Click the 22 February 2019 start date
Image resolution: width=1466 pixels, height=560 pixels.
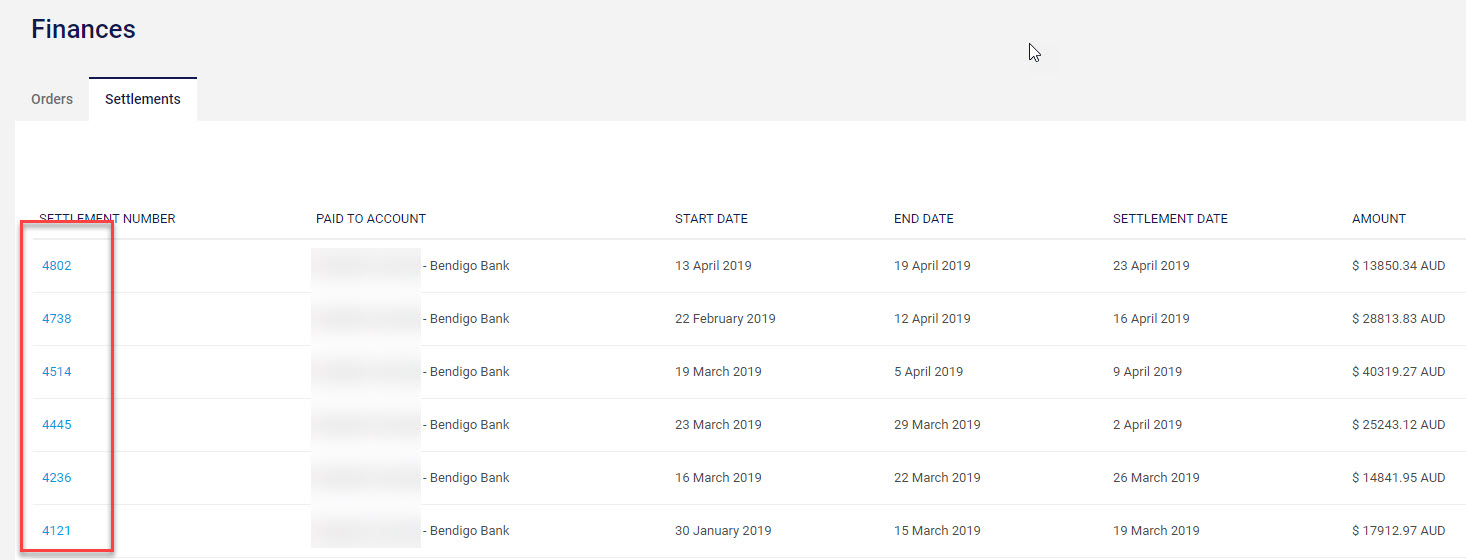click(725, 319)
